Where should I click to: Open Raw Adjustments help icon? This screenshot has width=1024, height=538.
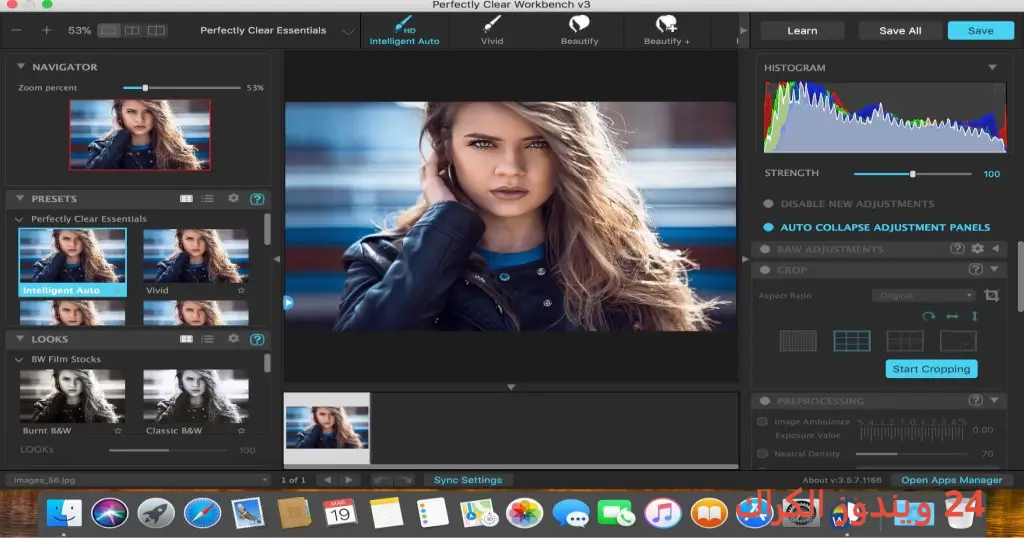pyautogui.click(x=957, y=248)
